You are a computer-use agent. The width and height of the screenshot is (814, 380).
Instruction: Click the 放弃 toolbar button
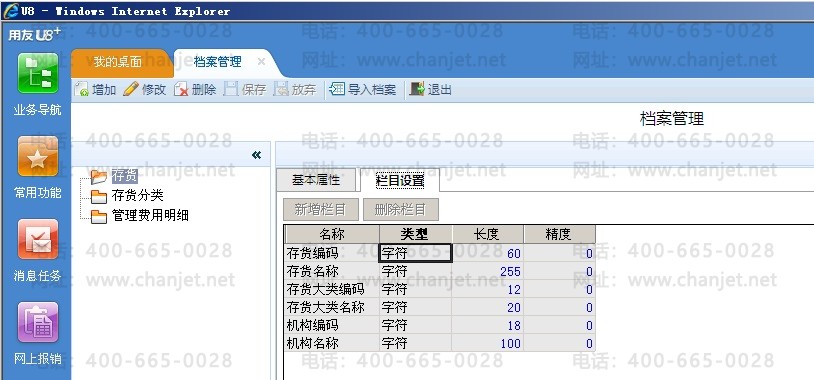click(295, 89)
